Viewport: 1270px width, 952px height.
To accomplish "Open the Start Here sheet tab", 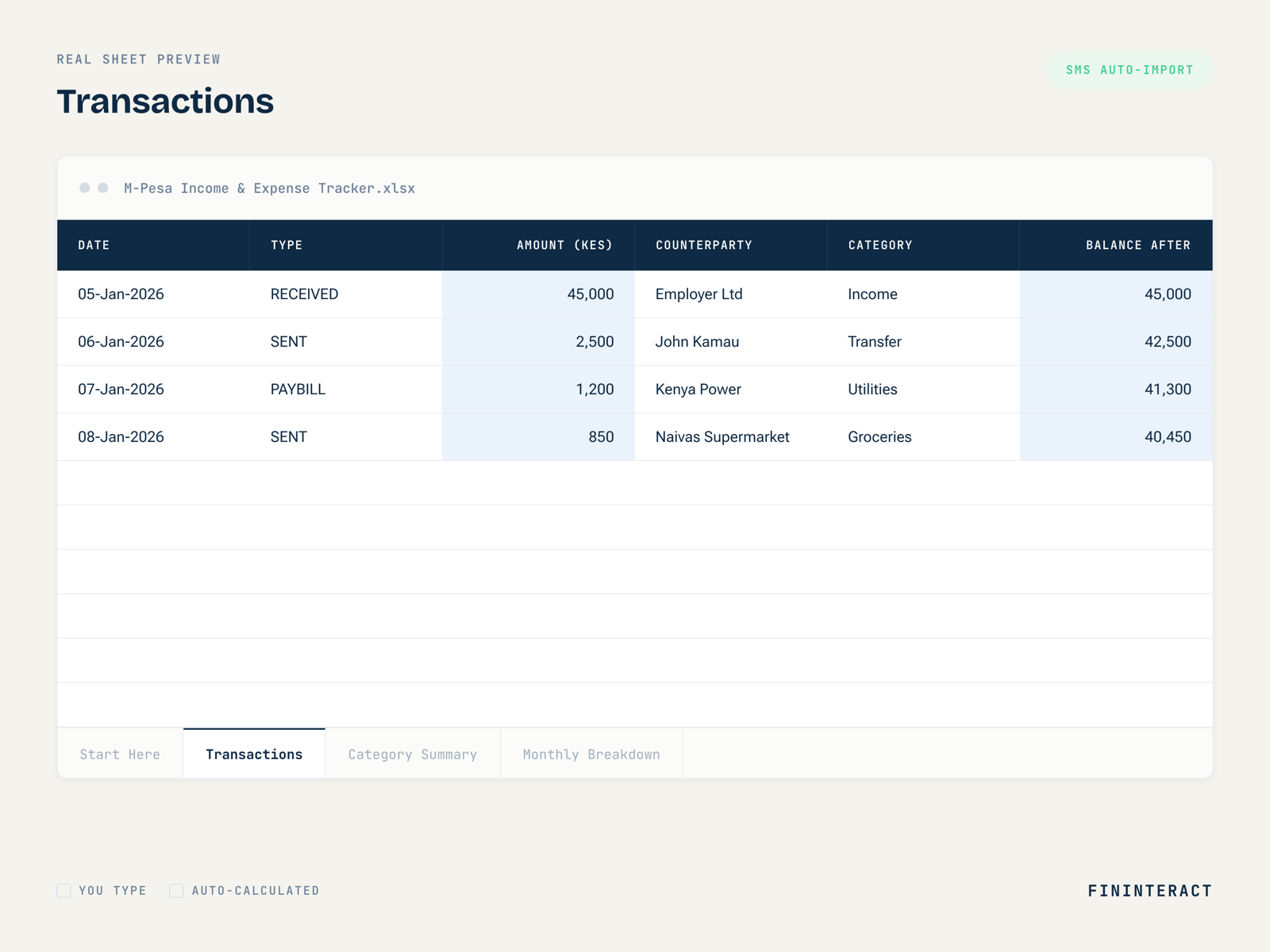I will (x=120, y=754).
